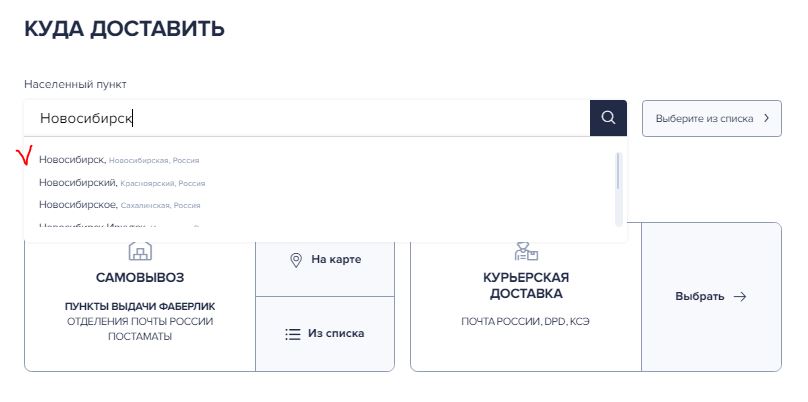Click the bulleted list icon
Image resolution: width=808 pixels, height=402 pixels.
click(293, 334)
